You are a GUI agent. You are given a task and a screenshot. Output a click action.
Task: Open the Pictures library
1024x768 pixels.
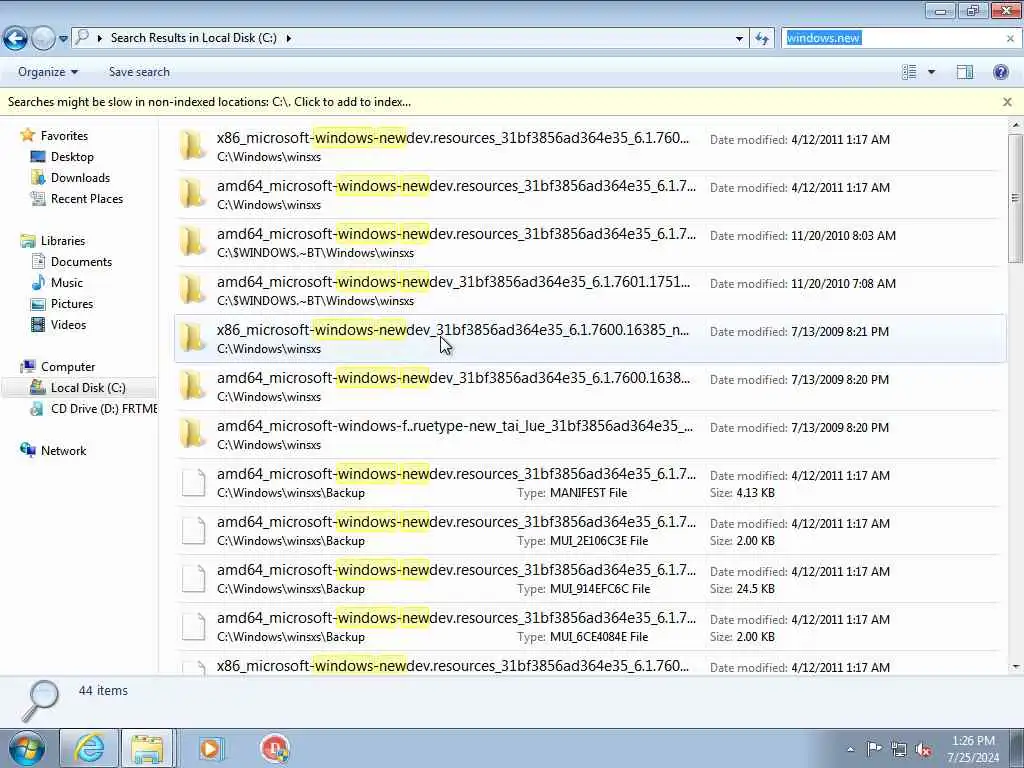tap(72, 304)
